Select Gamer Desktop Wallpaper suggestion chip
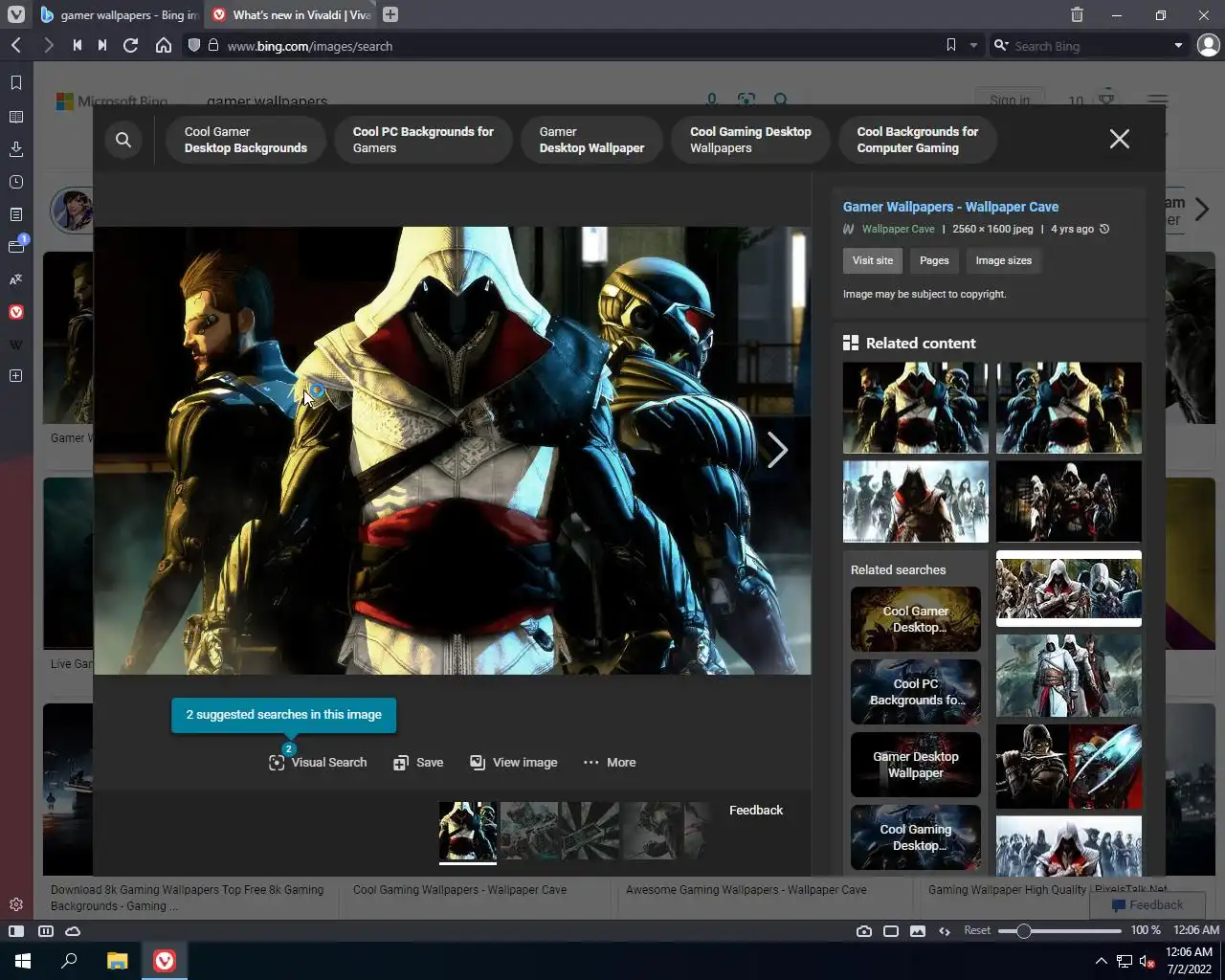 click(591, 140)
